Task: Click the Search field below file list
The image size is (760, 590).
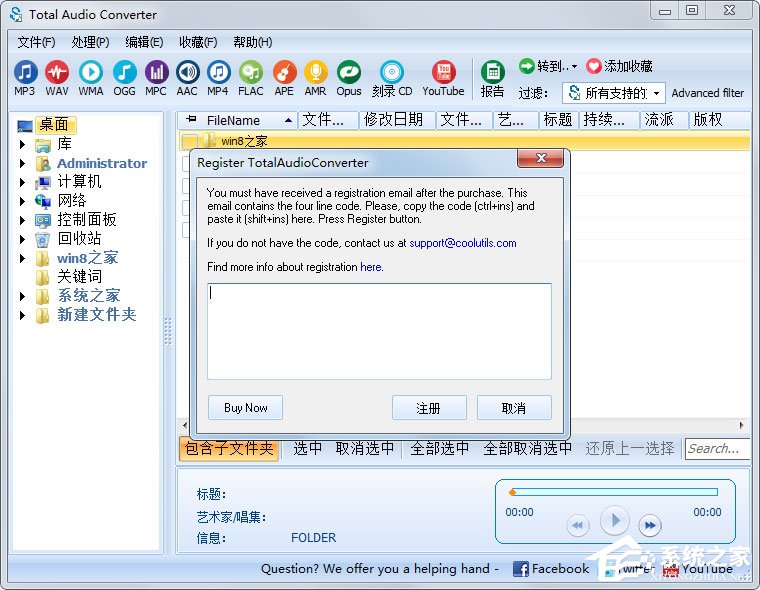Action: [717, 449]
